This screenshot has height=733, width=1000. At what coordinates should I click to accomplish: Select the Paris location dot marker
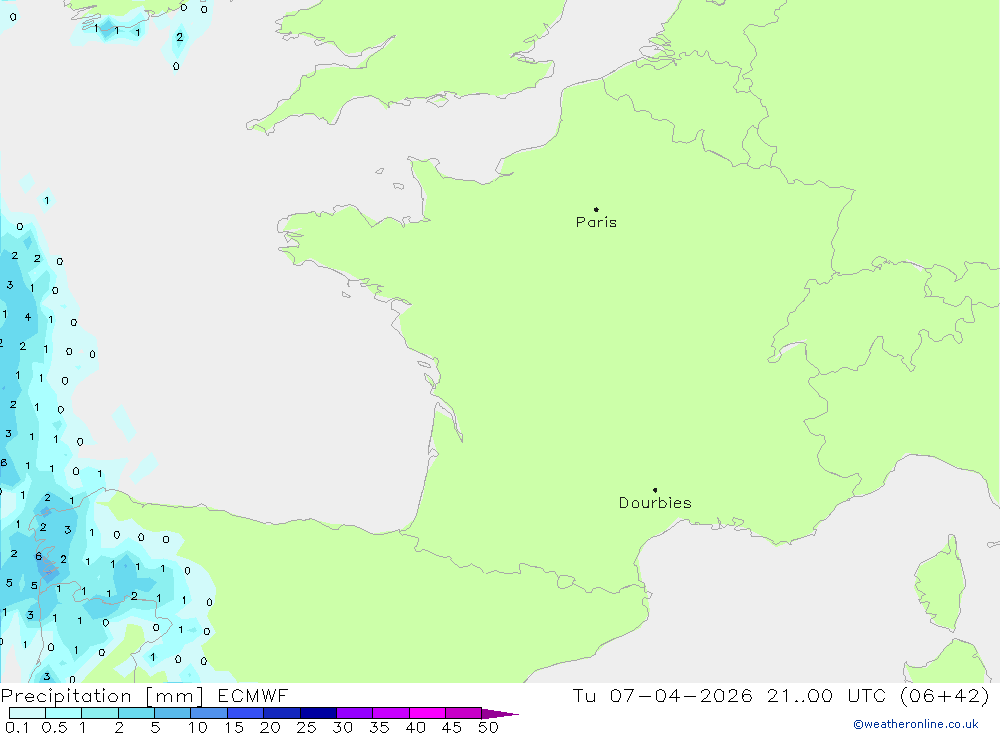pyautogui.click(x=596, y=209)
